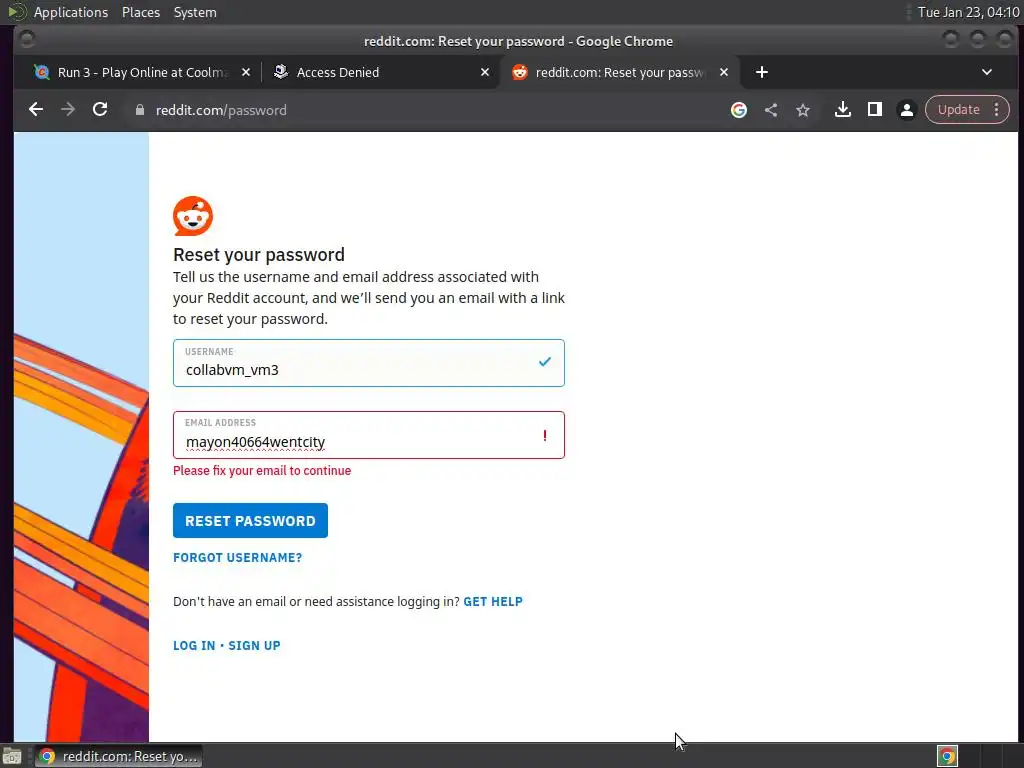The height and width of the screenshot is (768, 1024).
Task: Open the System menu
Action: pos(195,12)
